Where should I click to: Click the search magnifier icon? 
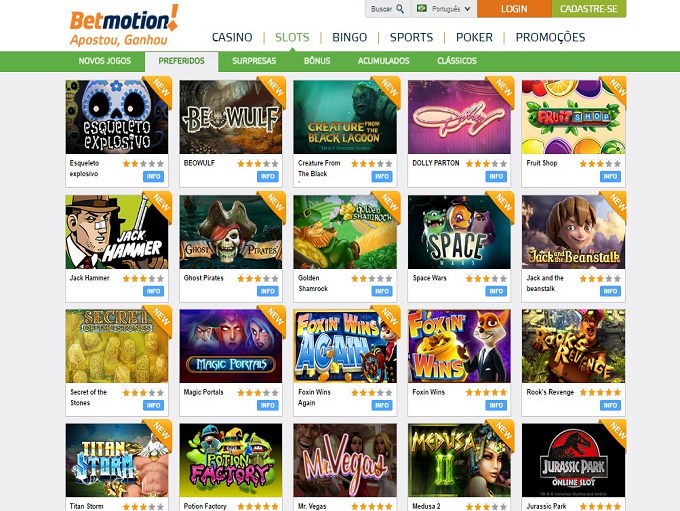[400, 9]
